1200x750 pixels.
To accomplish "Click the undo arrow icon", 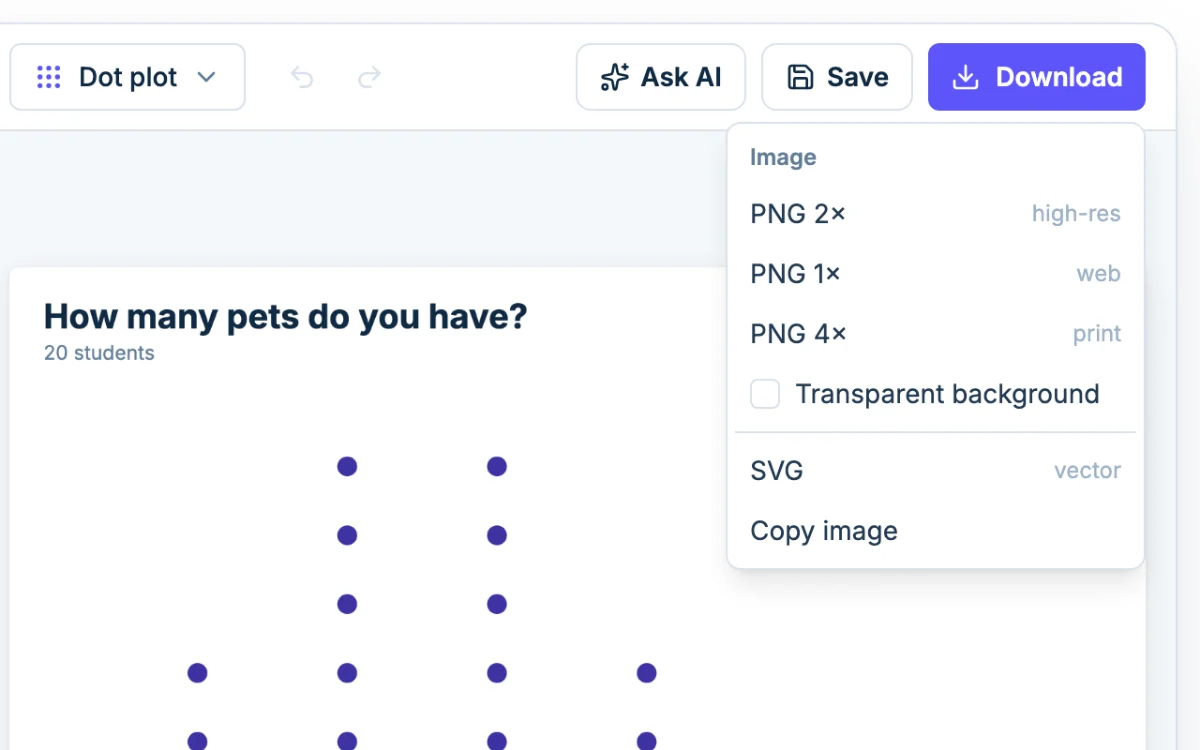I will pyautogui.click(x=302, y=77).
